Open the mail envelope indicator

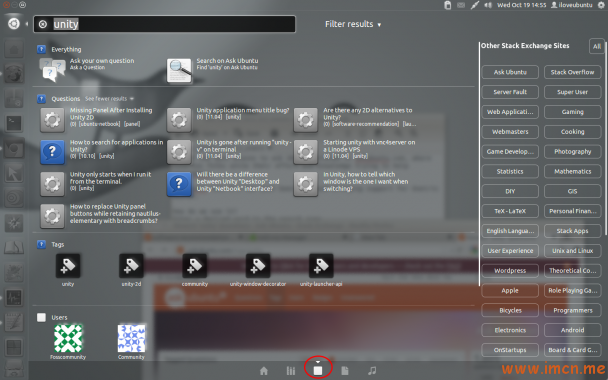coord(461,5)
